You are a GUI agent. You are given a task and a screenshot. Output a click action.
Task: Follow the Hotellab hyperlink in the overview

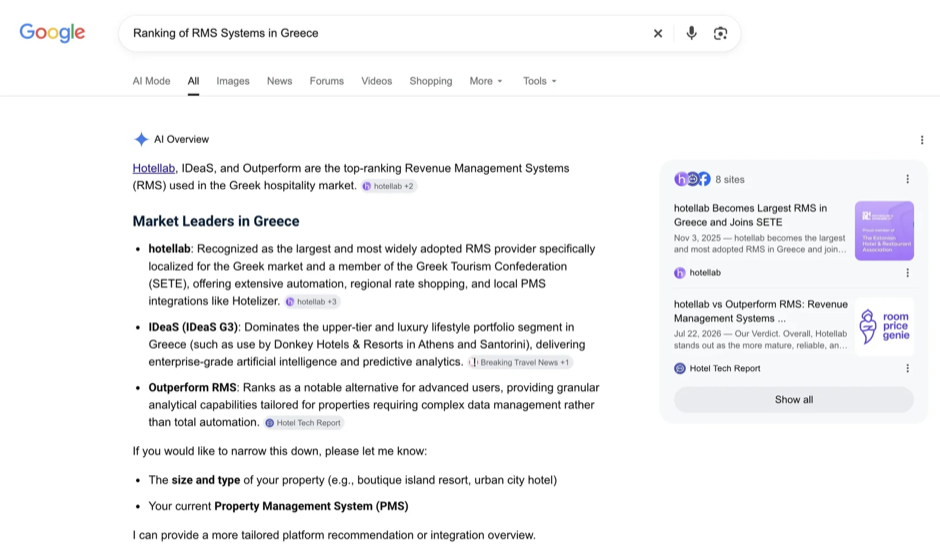point(153,168)
